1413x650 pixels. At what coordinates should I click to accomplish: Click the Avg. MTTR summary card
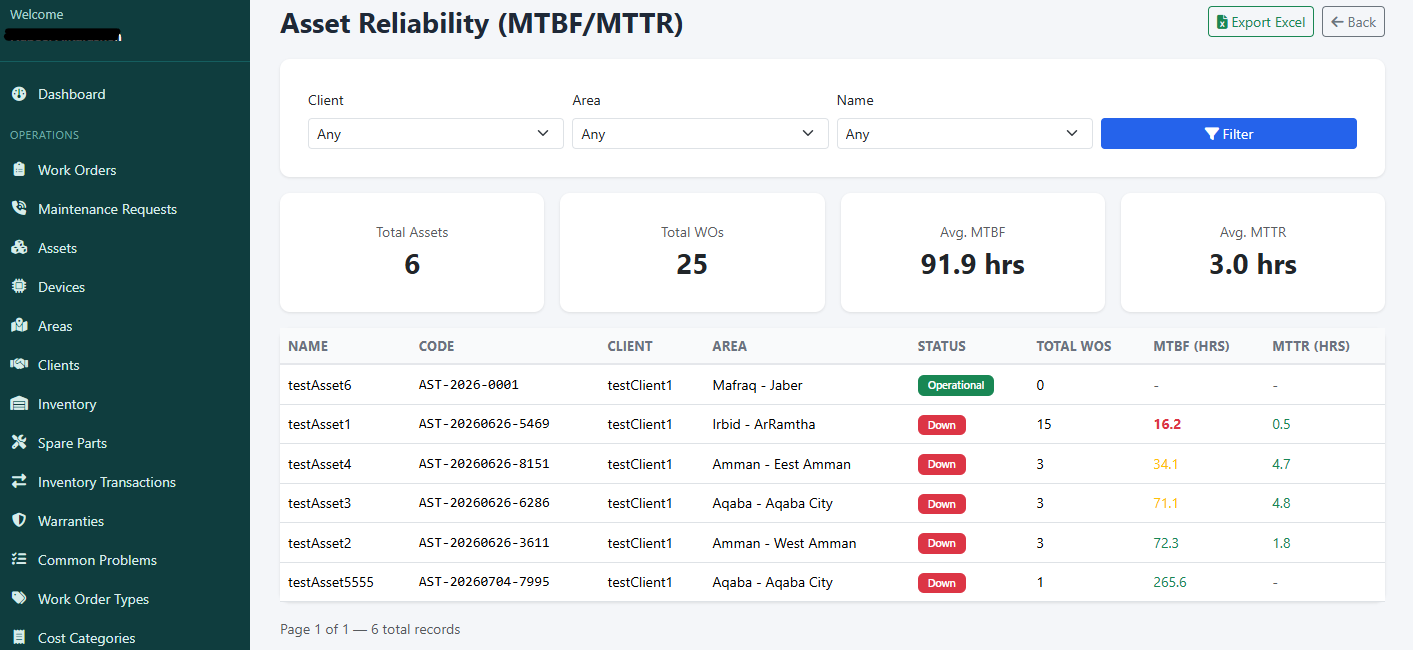(1253, 252)
